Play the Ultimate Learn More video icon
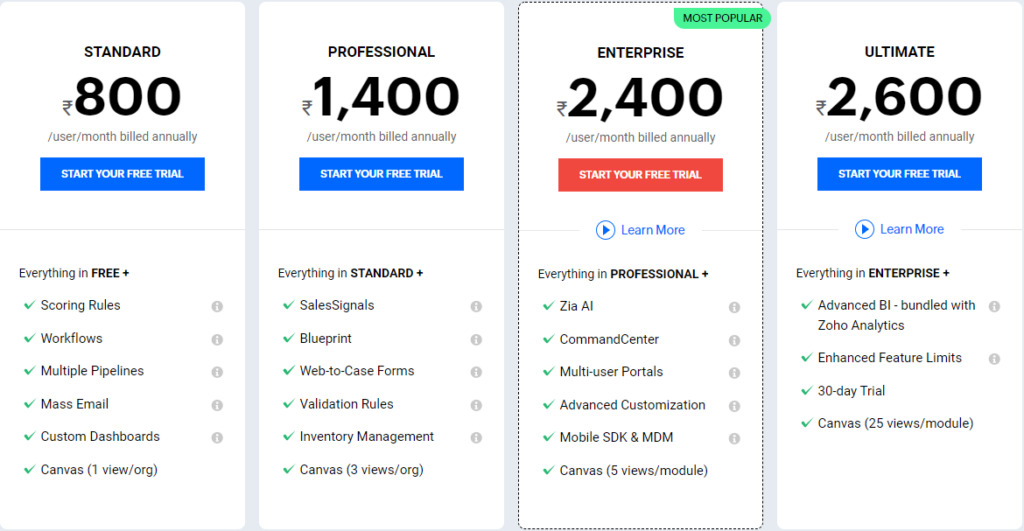The image size is (1024, 531). click(865, 229)
